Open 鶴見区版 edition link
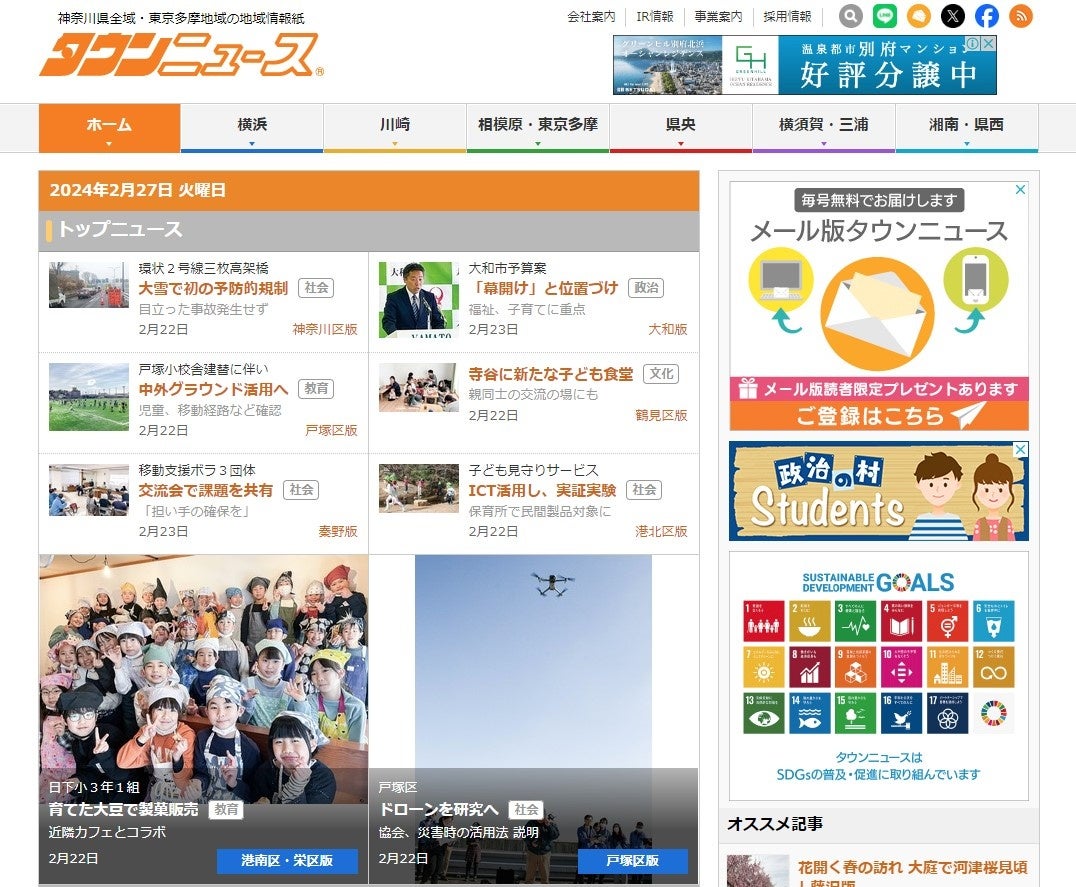1076x887 pixels. (x=662, y=415)
